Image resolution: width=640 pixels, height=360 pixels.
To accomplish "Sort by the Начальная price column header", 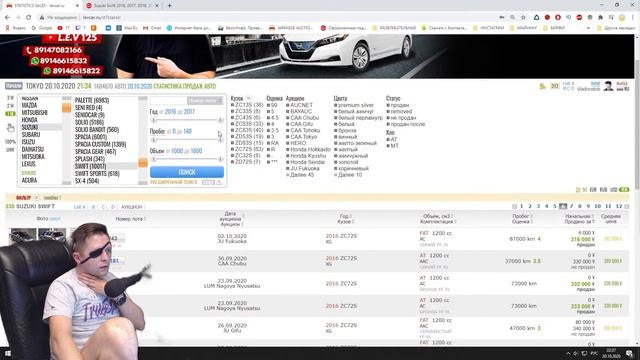I will coord(579,216).
